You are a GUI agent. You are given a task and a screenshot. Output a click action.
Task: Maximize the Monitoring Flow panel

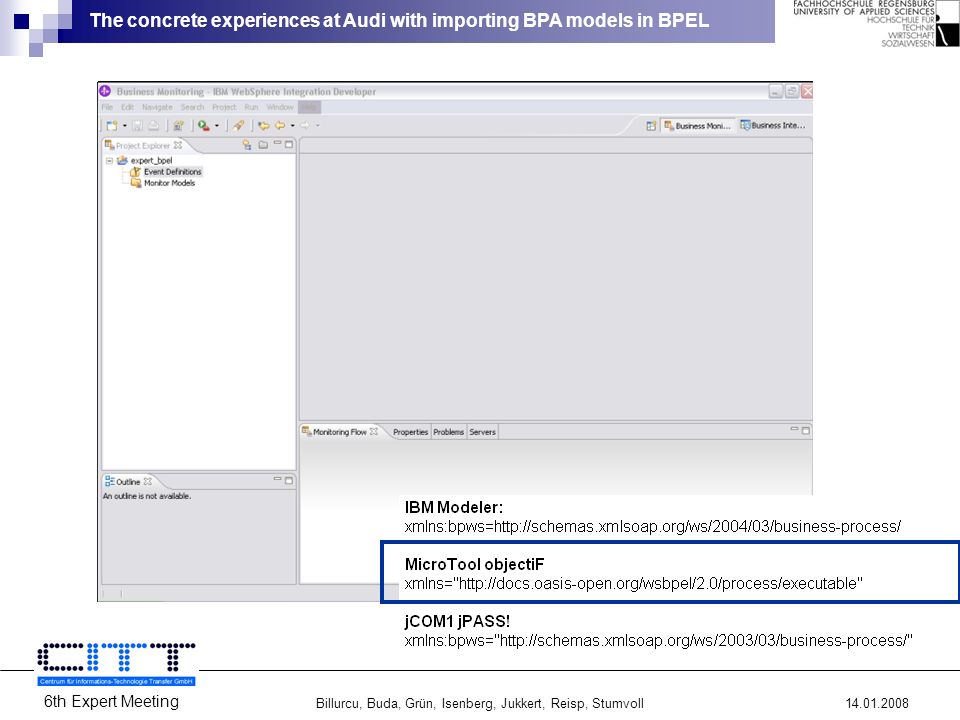[806, 430]
